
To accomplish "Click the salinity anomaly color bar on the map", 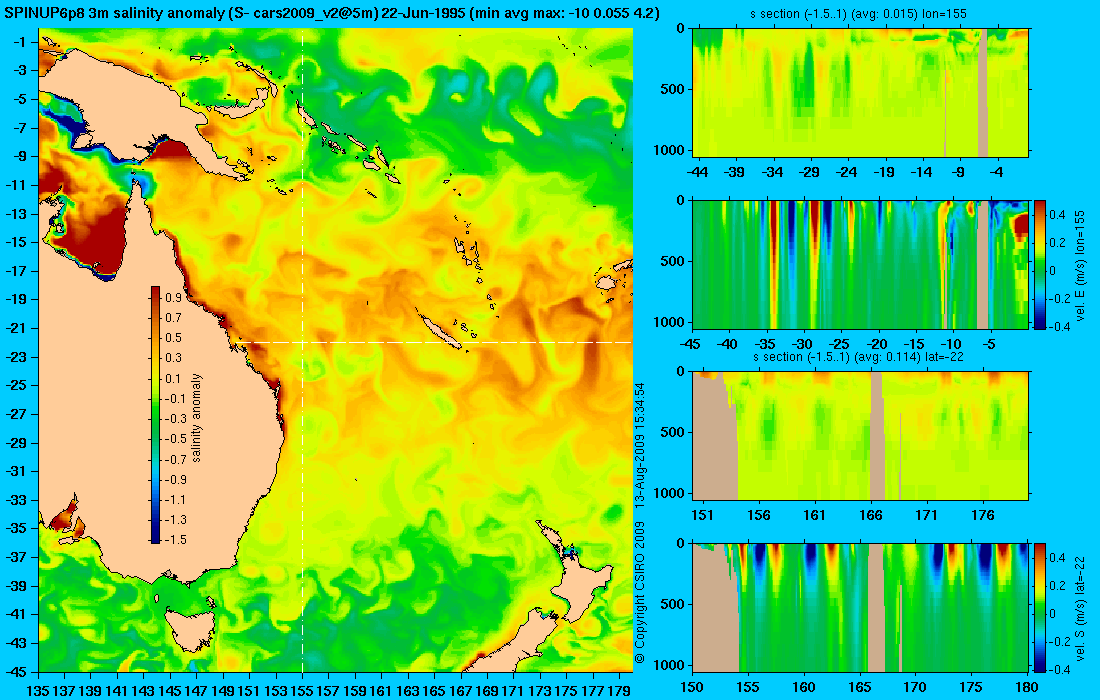I will click(x=155, y=415).
